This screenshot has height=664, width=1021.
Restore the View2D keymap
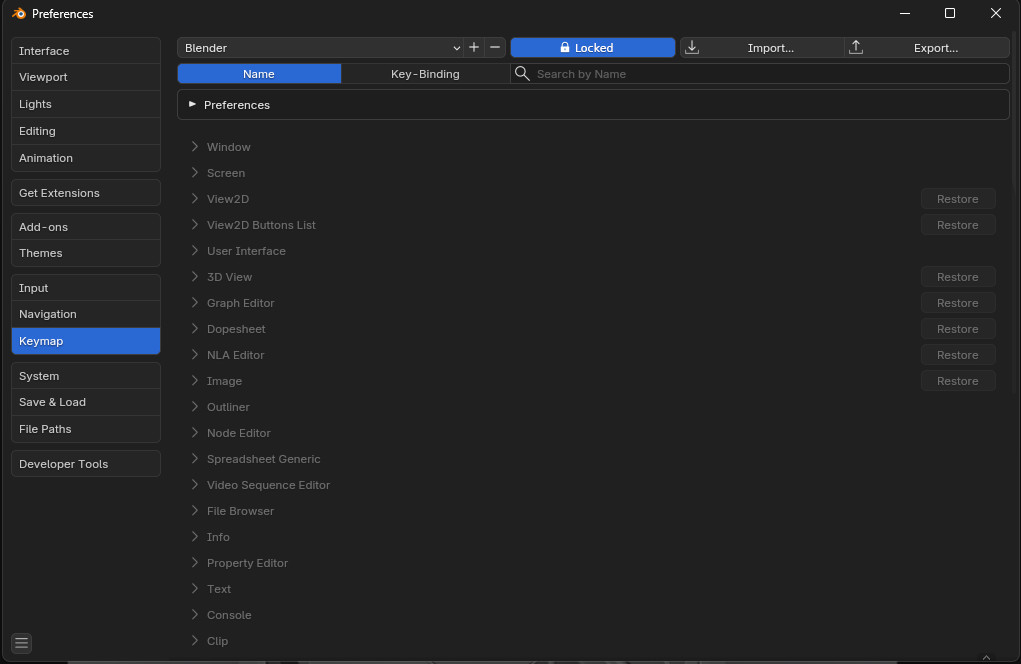point(958,199)
